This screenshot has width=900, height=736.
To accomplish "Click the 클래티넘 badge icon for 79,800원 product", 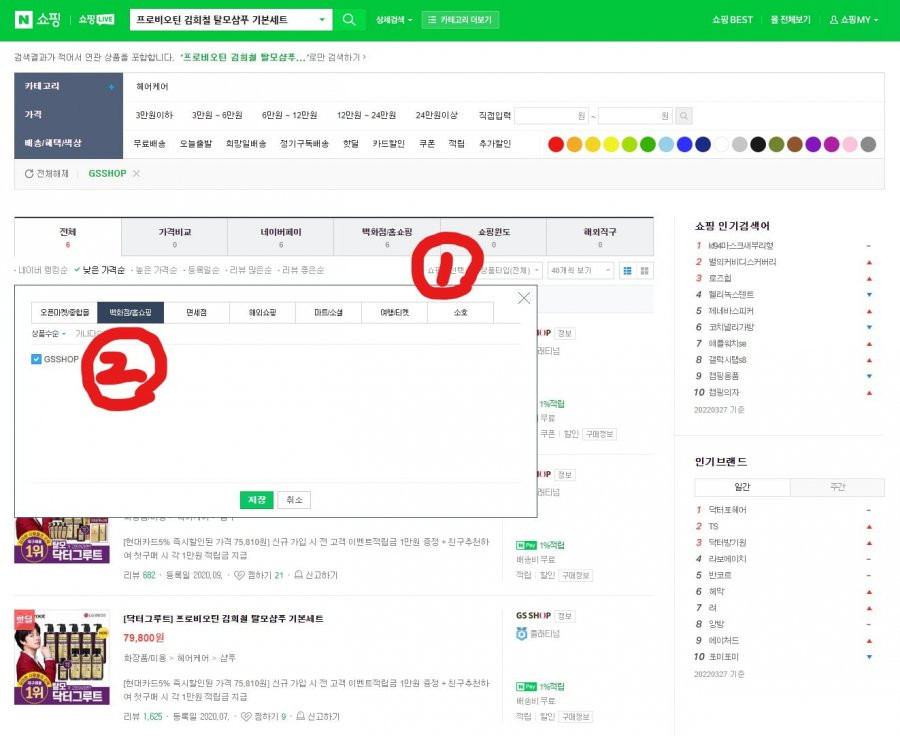I will [x=521, y=634].
